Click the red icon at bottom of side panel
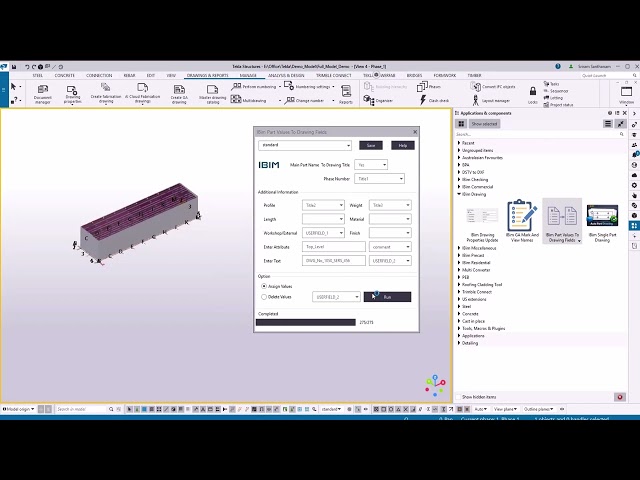Screen dimensions: 640x480 [x=620, y=397]
